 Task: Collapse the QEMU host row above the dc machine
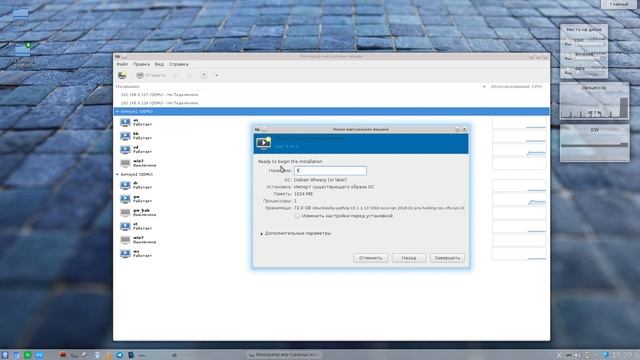click(x=117, y=174)
